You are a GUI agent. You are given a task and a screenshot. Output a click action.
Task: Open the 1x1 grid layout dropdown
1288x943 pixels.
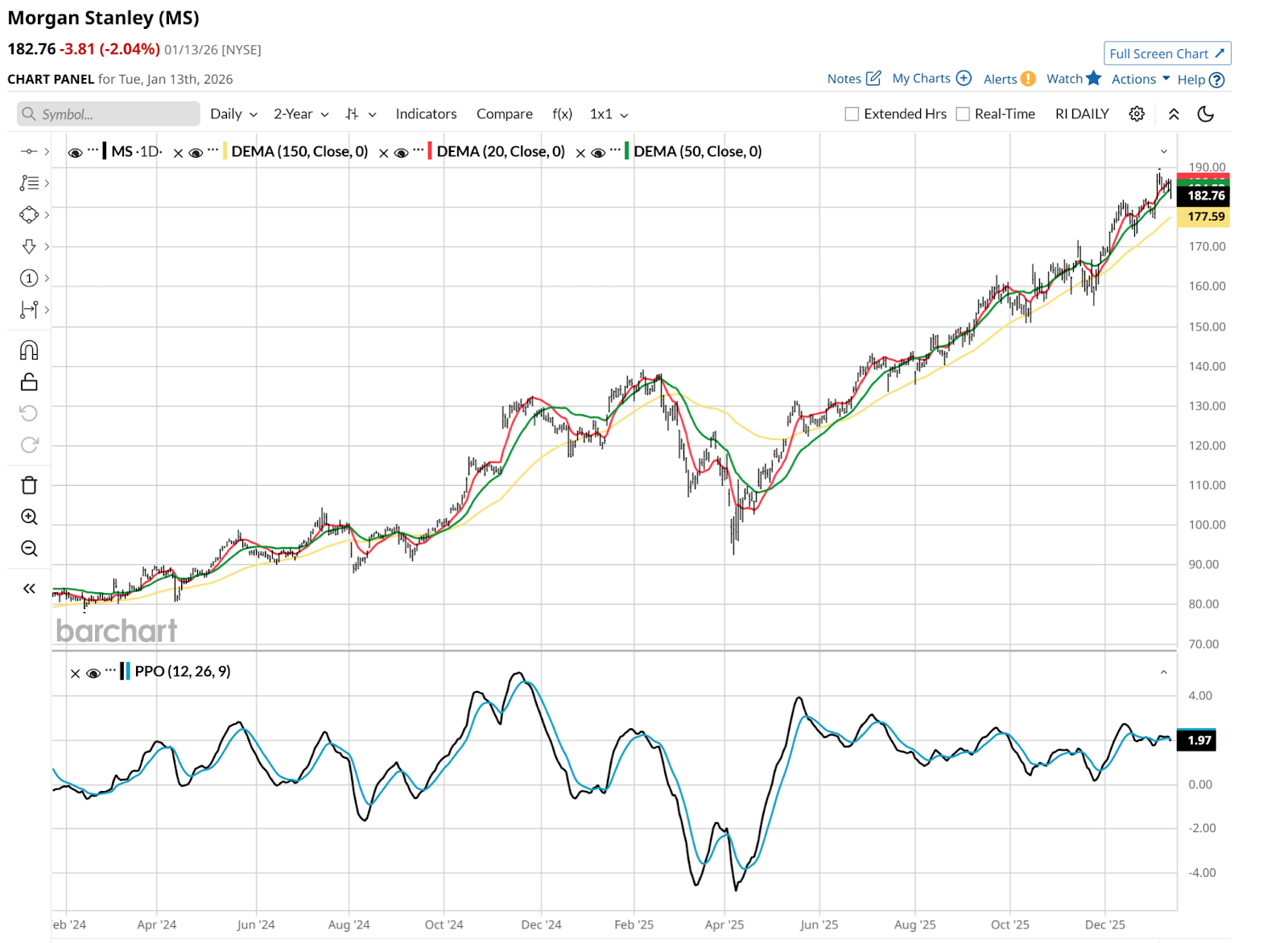click(x=609, y=114)
